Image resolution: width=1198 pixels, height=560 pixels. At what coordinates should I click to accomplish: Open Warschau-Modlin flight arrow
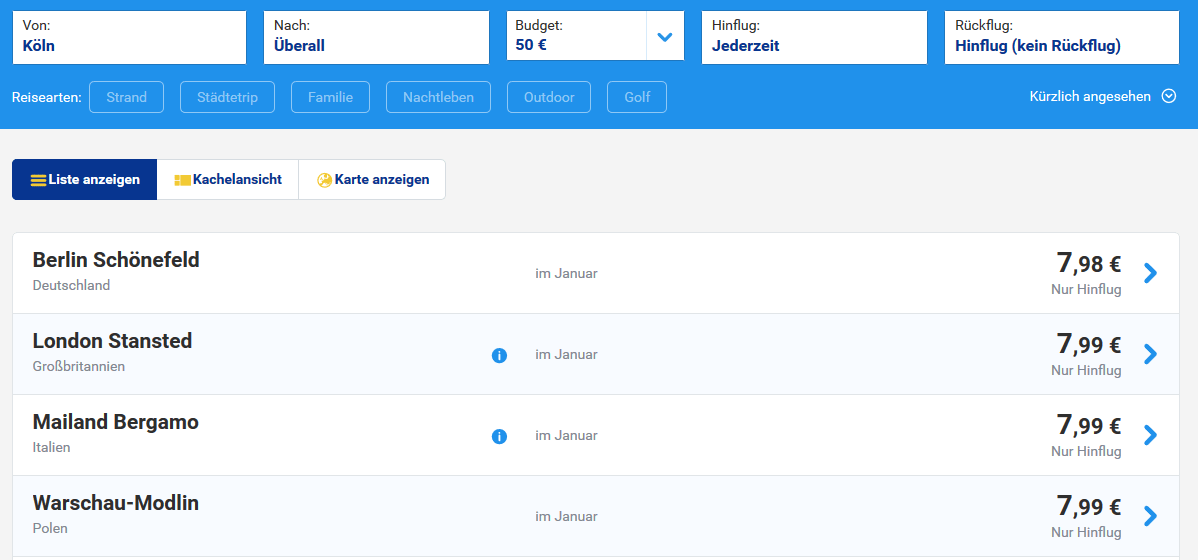pyautogui.click(x=1150, y=516)
